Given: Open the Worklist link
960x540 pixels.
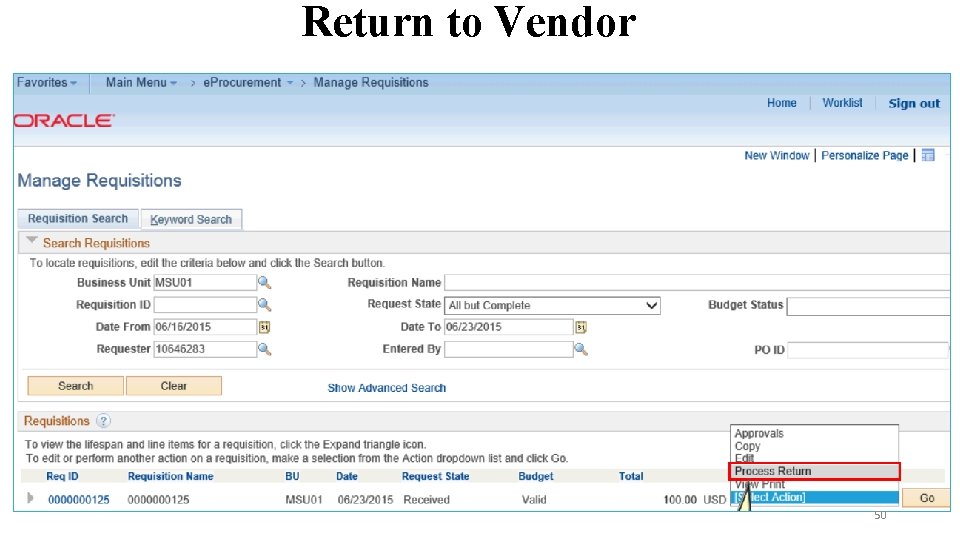Looking at the screenshot, I should [842, 103].
